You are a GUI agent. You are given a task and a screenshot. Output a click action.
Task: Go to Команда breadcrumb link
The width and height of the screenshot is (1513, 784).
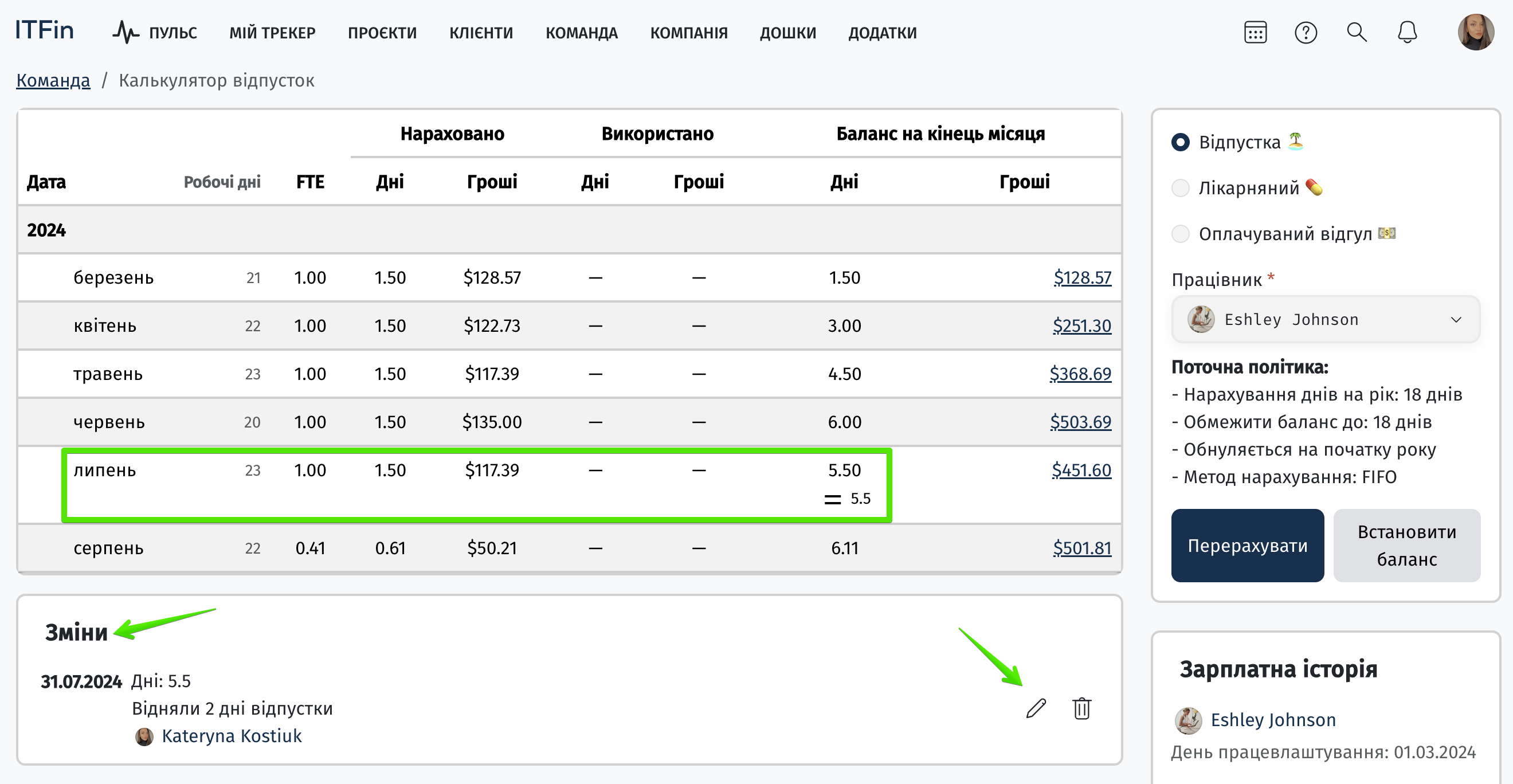click(x=53, y=80)
